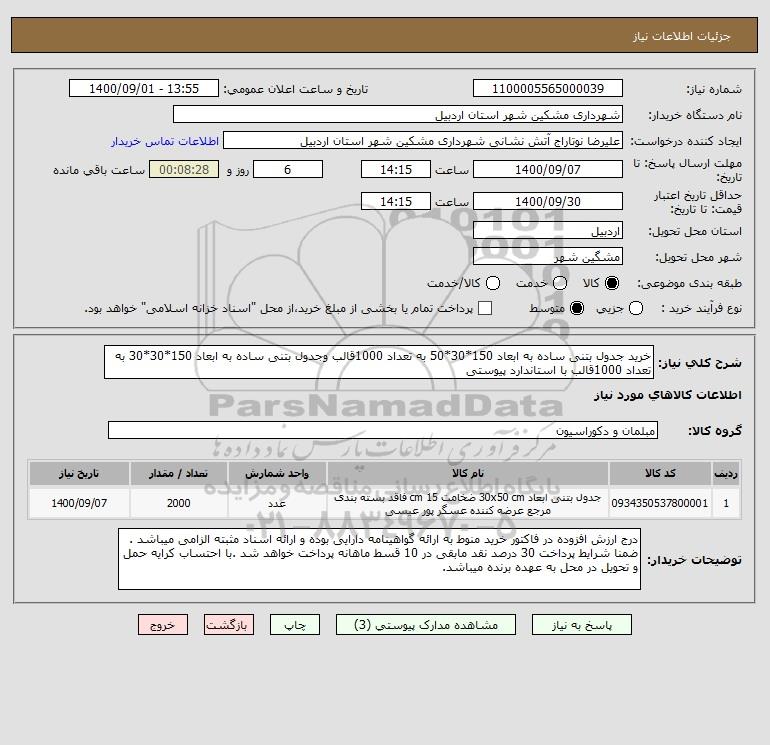Click the بازگشت back button
Image resolution: width=770 pixels, height=745 pixels.
coord(229,625)
